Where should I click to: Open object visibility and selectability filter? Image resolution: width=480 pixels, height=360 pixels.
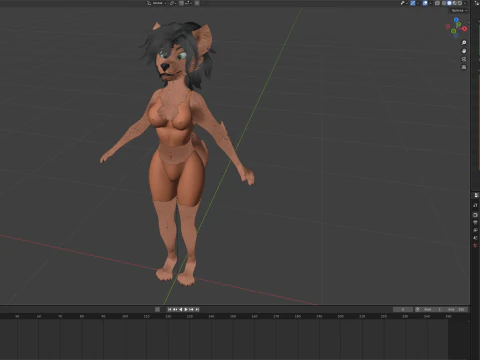(x=404, y=3)
